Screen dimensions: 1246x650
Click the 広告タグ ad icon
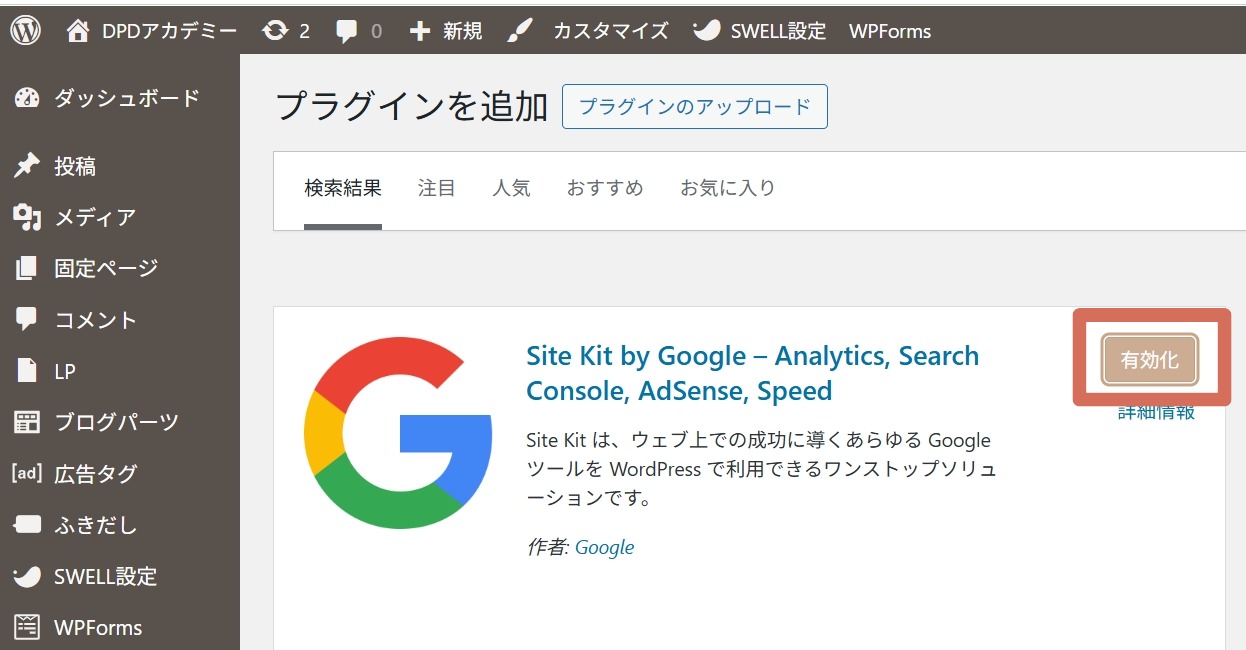coord(26,474)
